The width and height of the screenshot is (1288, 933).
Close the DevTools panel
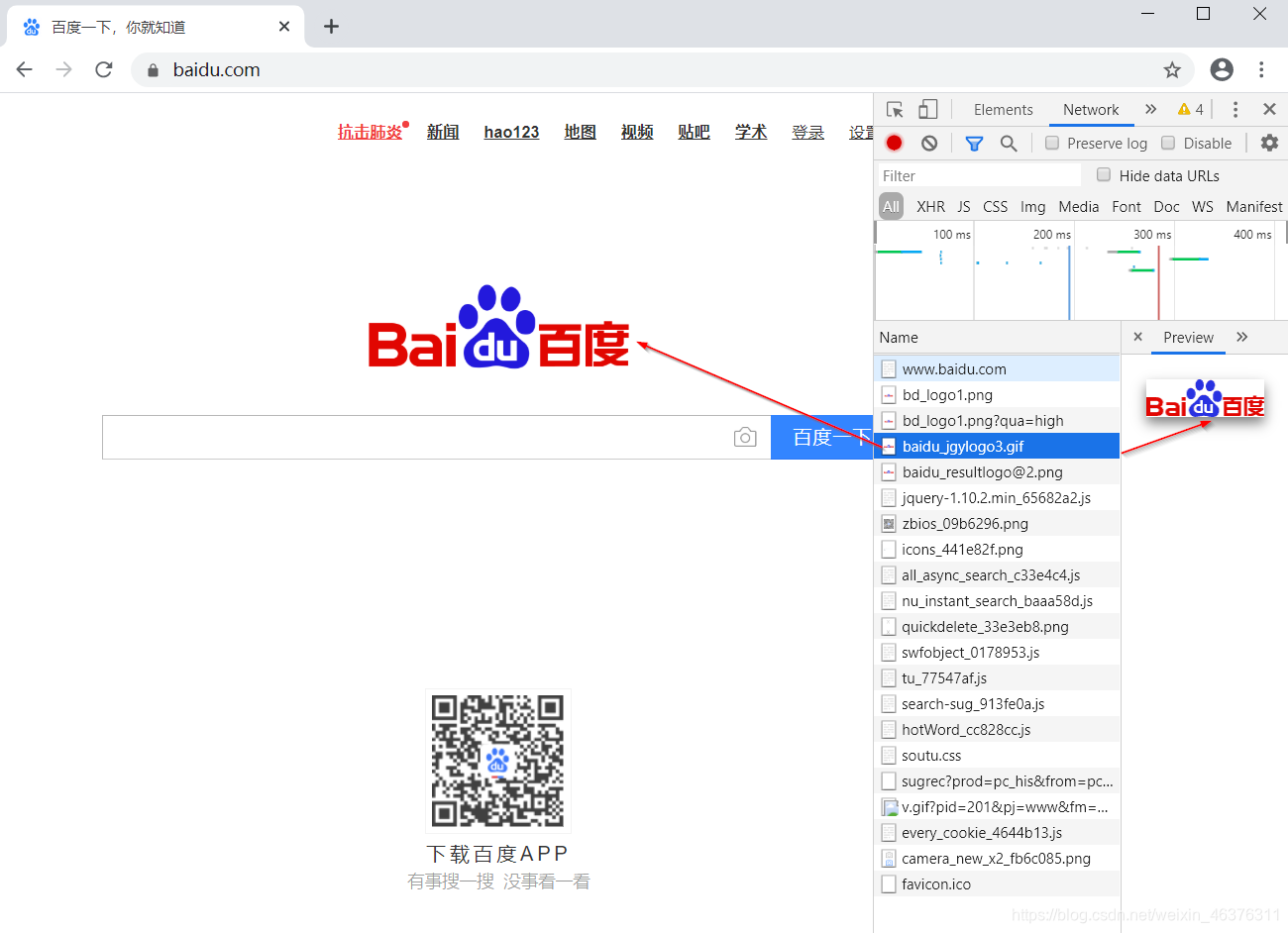[1269, 109]
